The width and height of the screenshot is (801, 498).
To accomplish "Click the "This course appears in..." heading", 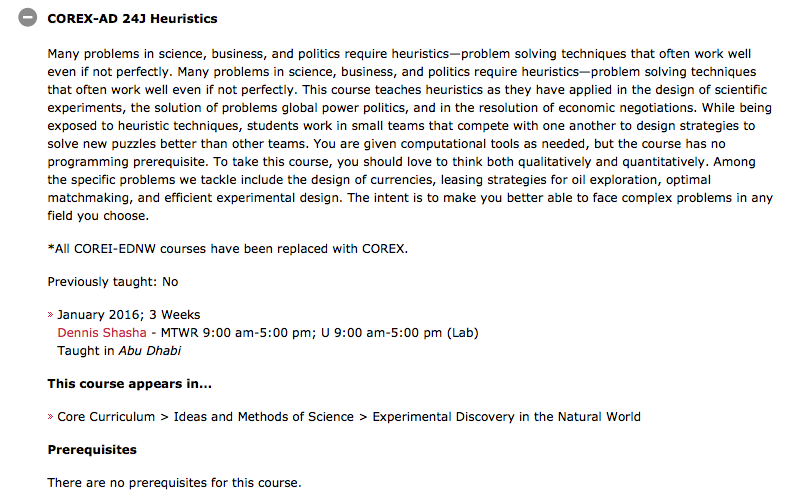I will 129,384.
